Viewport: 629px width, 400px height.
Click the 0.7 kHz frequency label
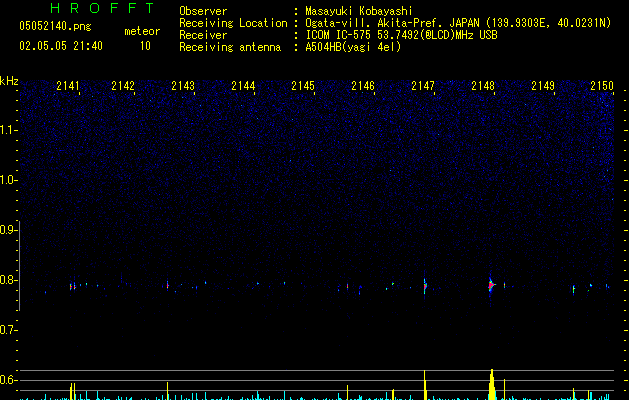[x=8, y=330]
